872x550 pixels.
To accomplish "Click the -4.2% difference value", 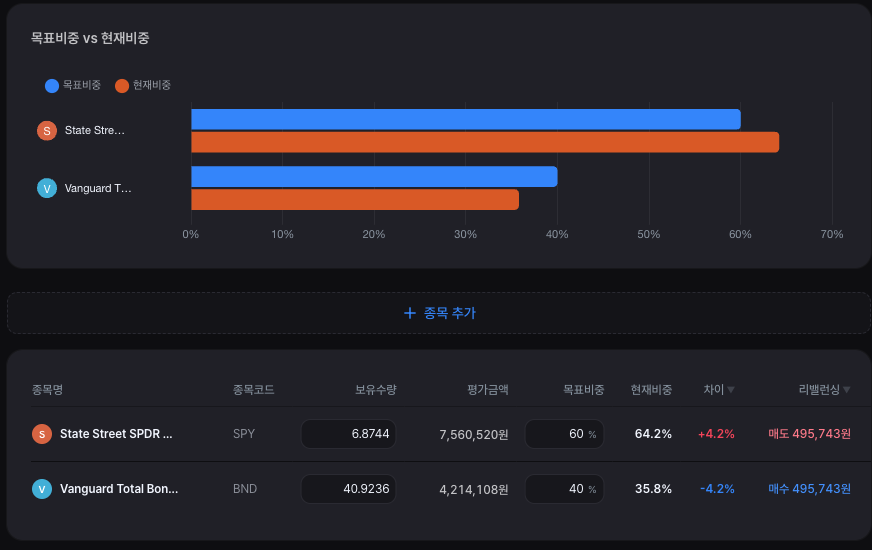I will pos(717,489).
